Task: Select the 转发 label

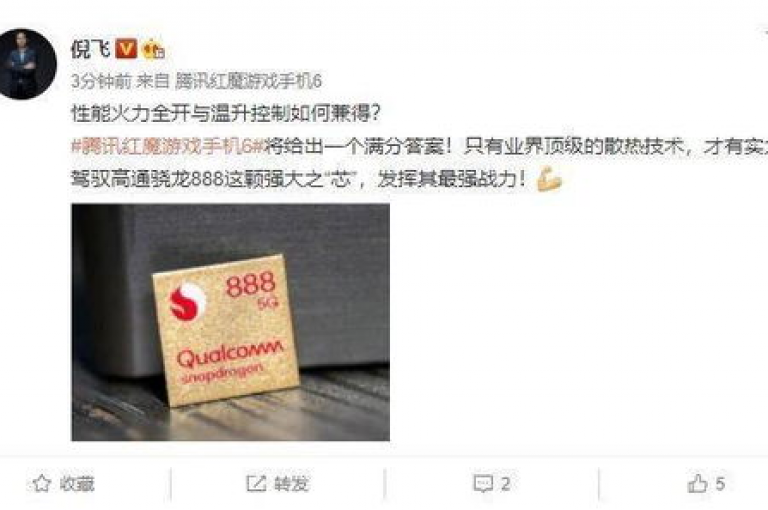Action: [x=291, y=484]
